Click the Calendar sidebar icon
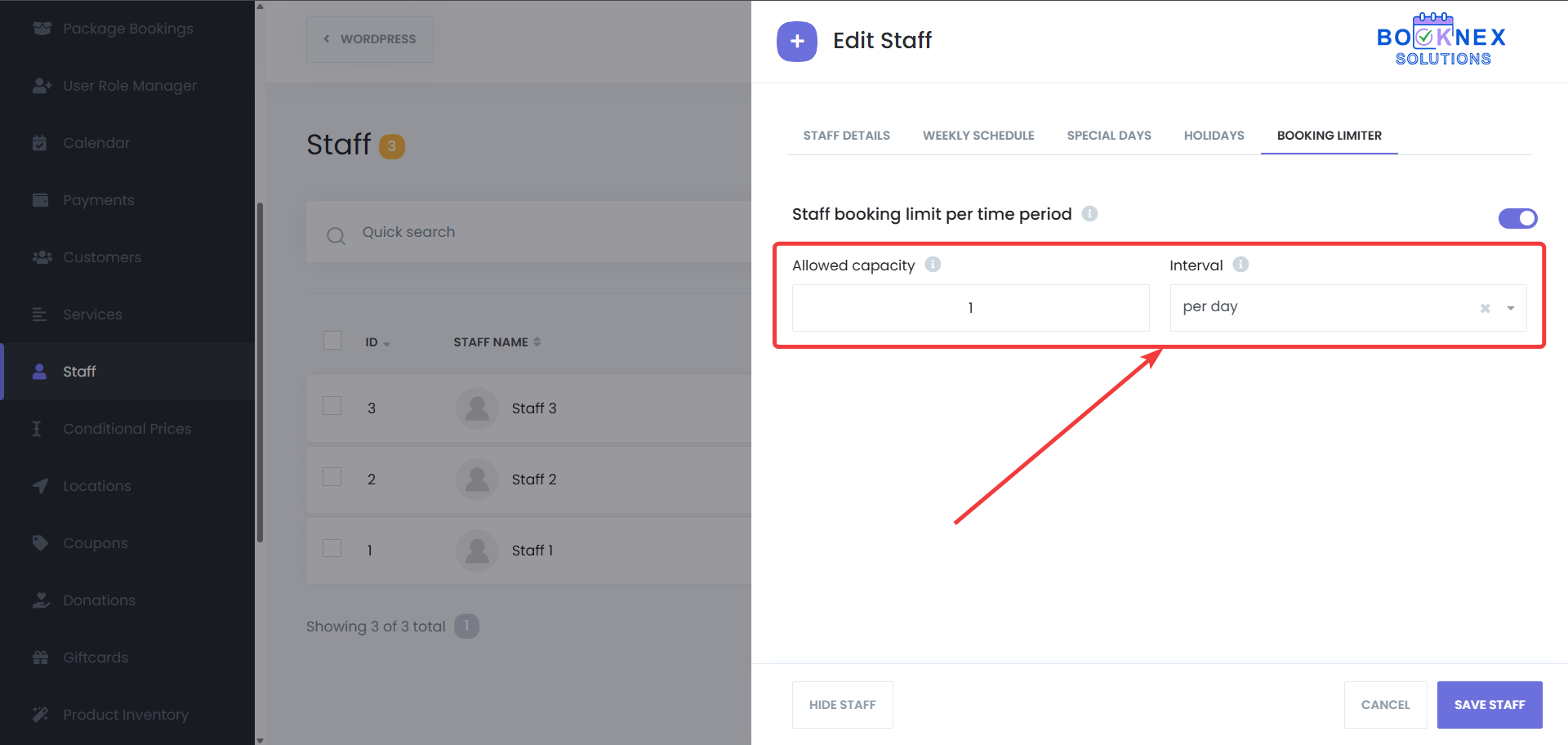This screenshot has width=1568, height=745. pyautogui.click(x=40, y=143)
